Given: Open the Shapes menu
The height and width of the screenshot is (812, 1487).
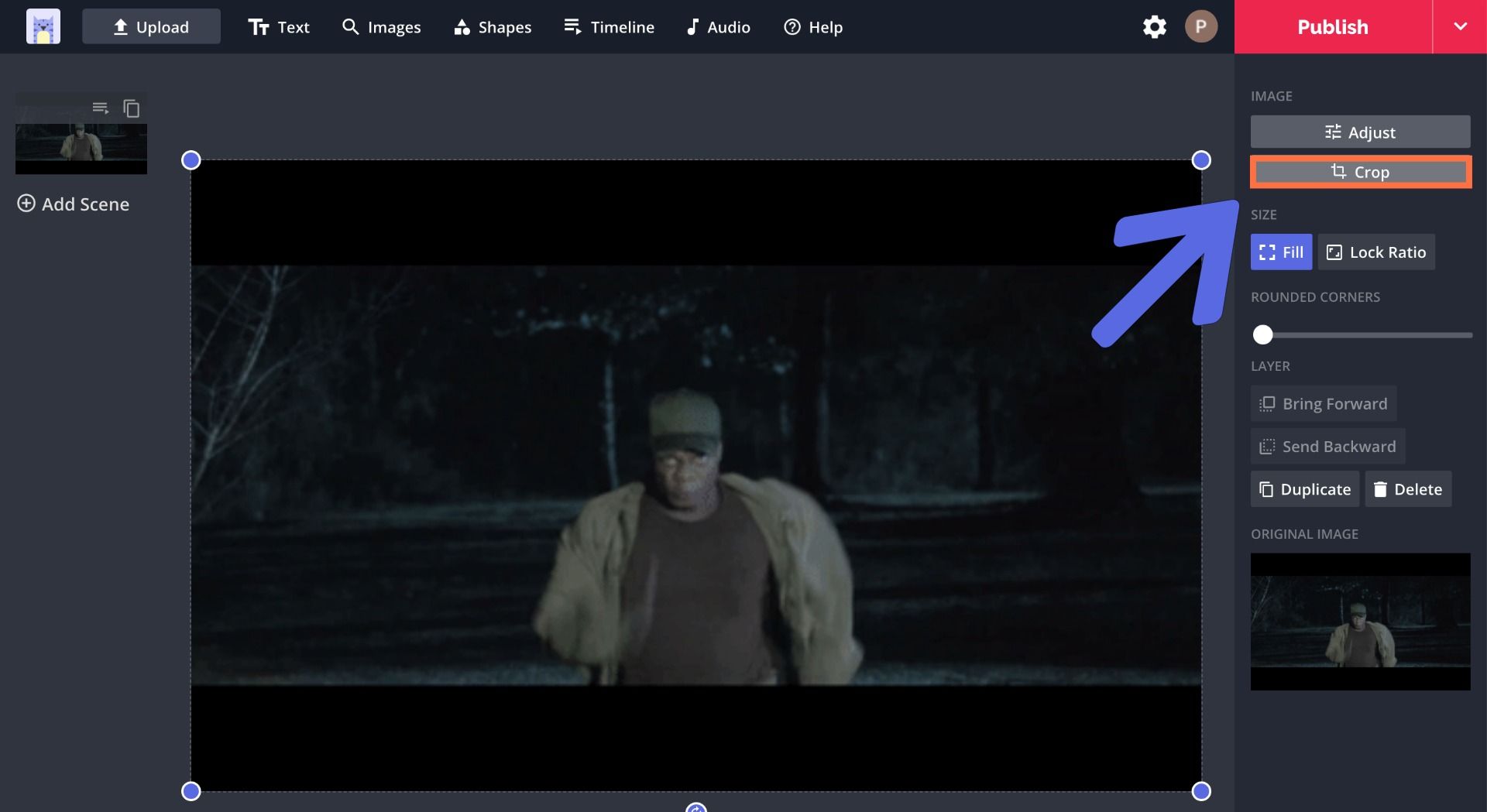Looking at the screenshot, I should click(493, 27).
